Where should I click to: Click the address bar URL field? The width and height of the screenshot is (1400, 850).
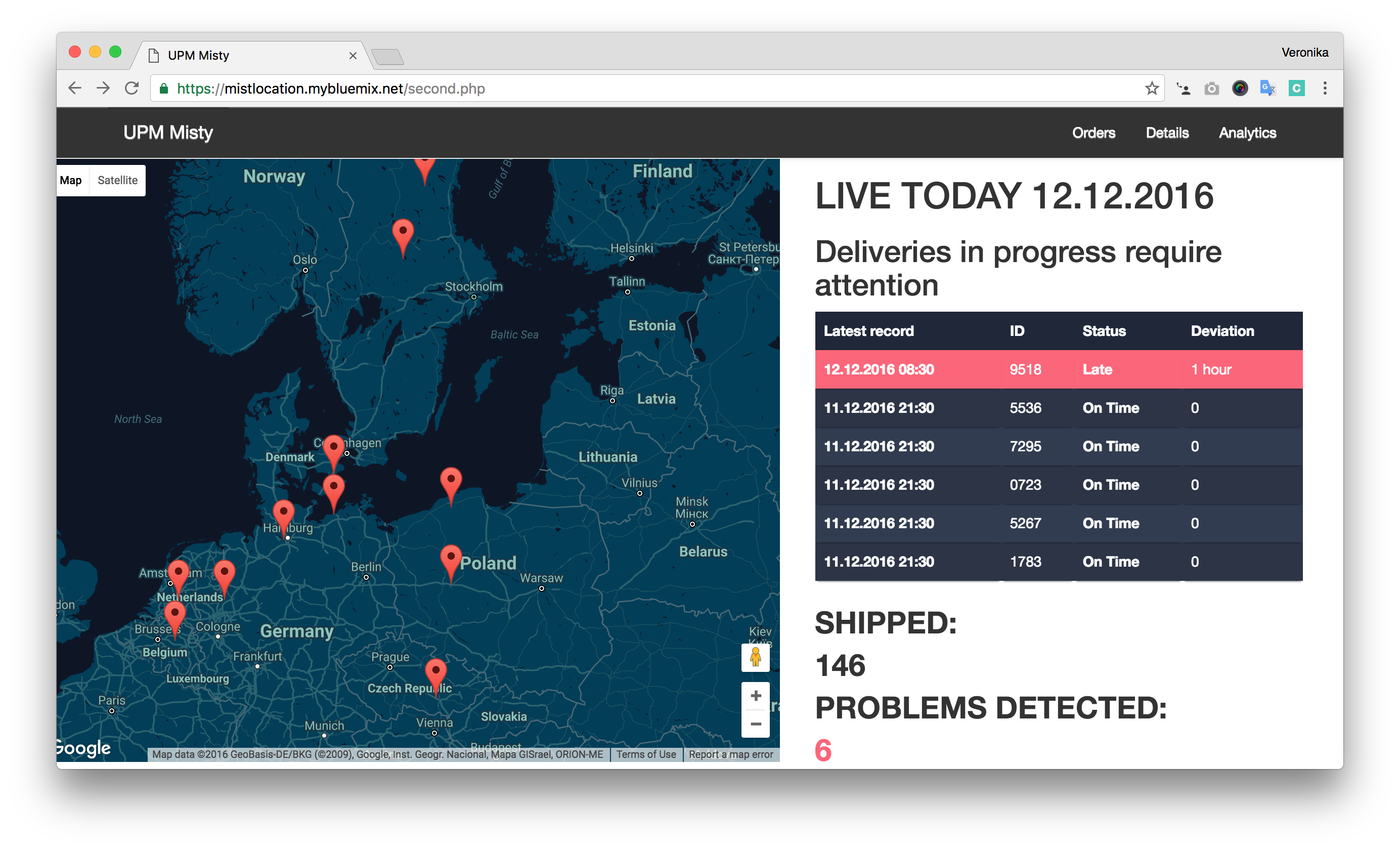tap(625, 88)
